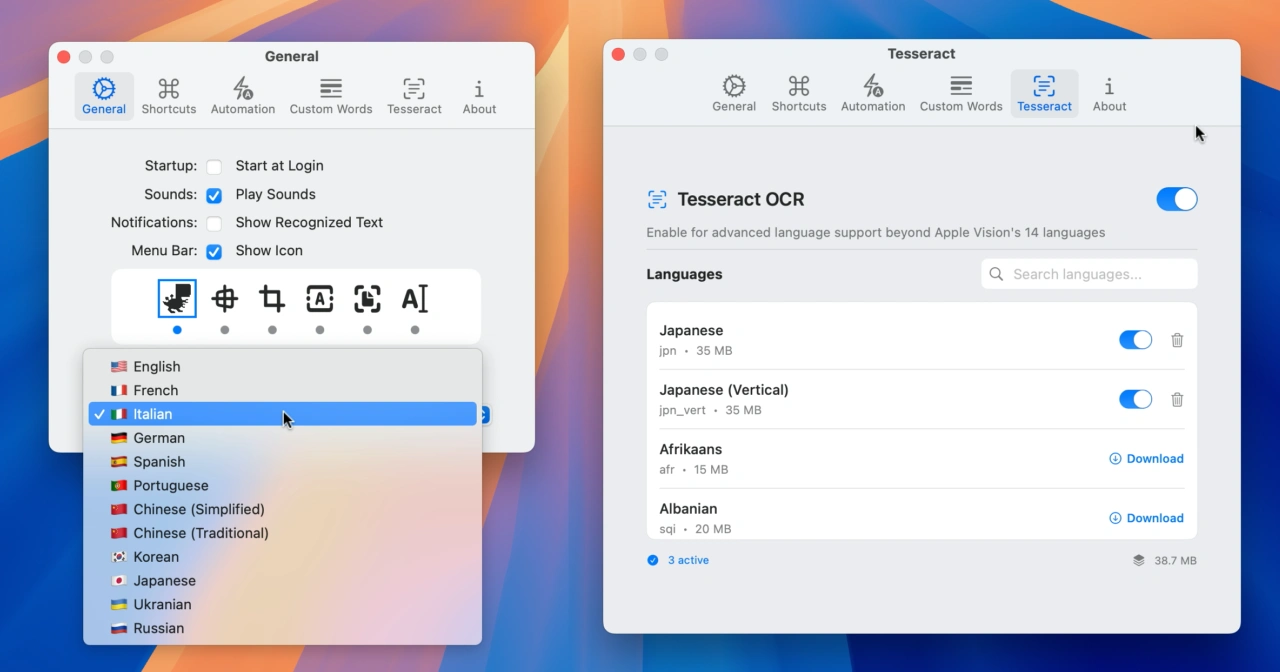Disable the Japanese (Vertical) language toggle
Viewport: 1280px width, 672px height.
pos(1135,400)
